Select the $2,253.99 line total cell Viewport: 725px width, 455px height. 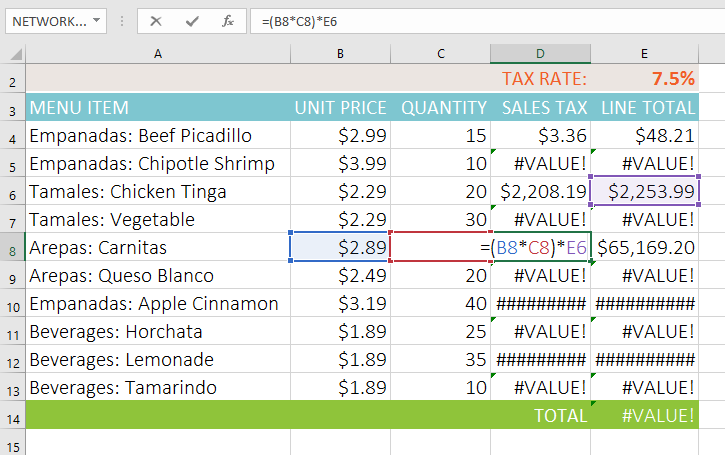point(645,192)
